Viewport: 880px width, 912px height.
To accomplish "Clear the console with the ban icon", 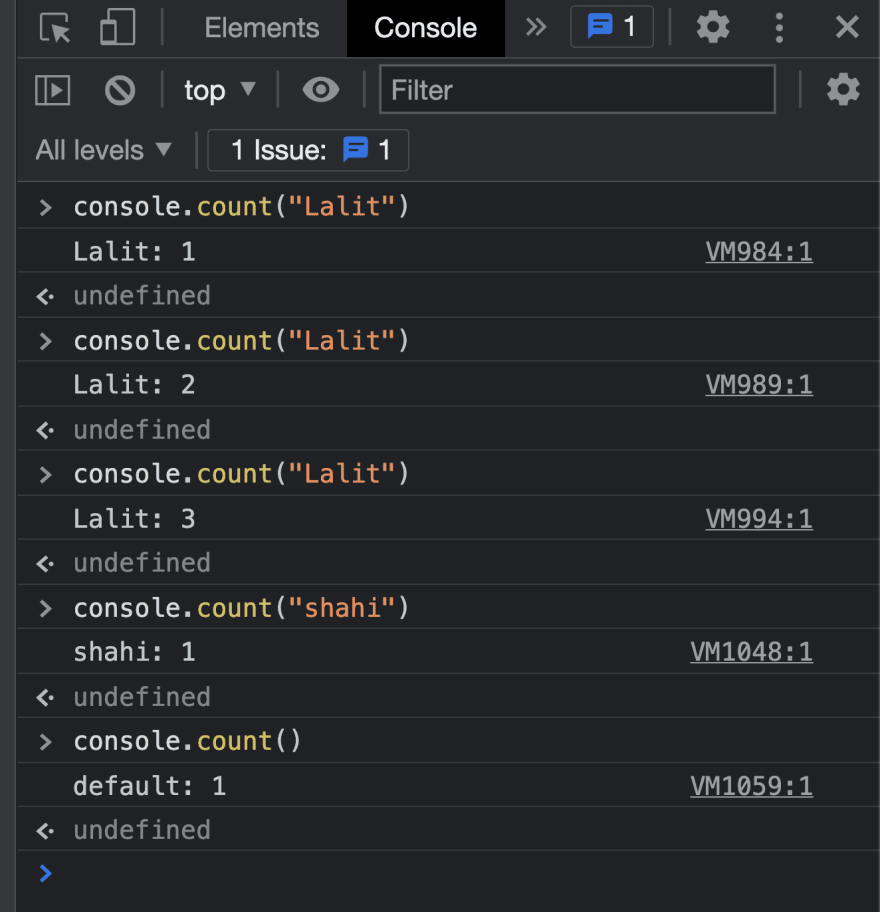I will [x=120, y=90].
